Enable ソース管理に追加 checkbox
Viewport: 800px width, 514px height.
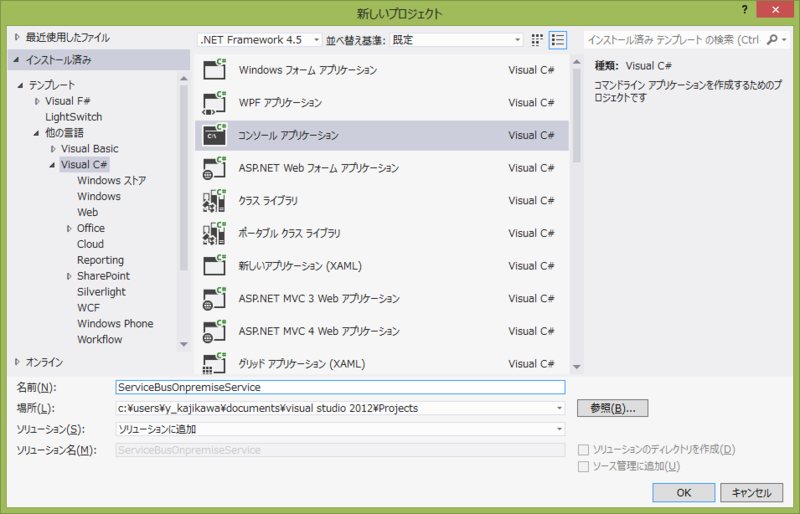(x=583, y=466)
